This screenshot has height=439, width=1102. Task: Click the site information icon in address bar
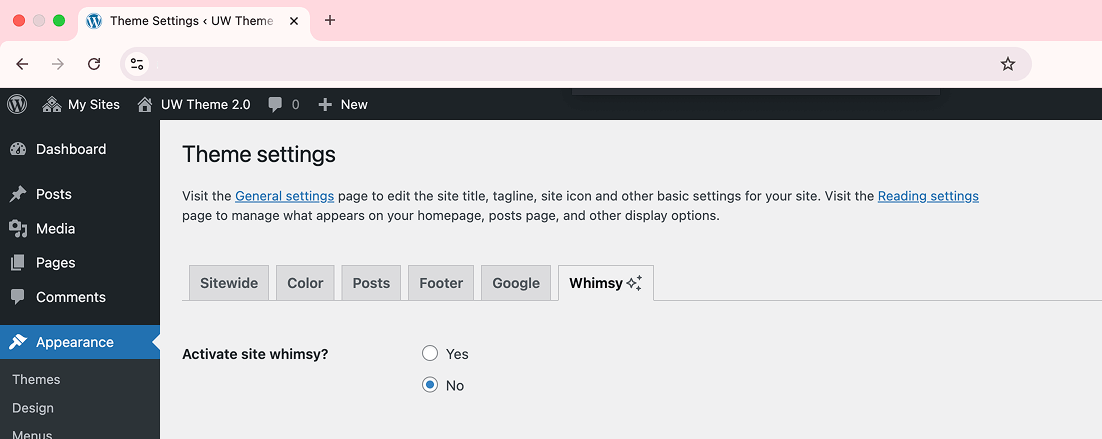(138, 64)
